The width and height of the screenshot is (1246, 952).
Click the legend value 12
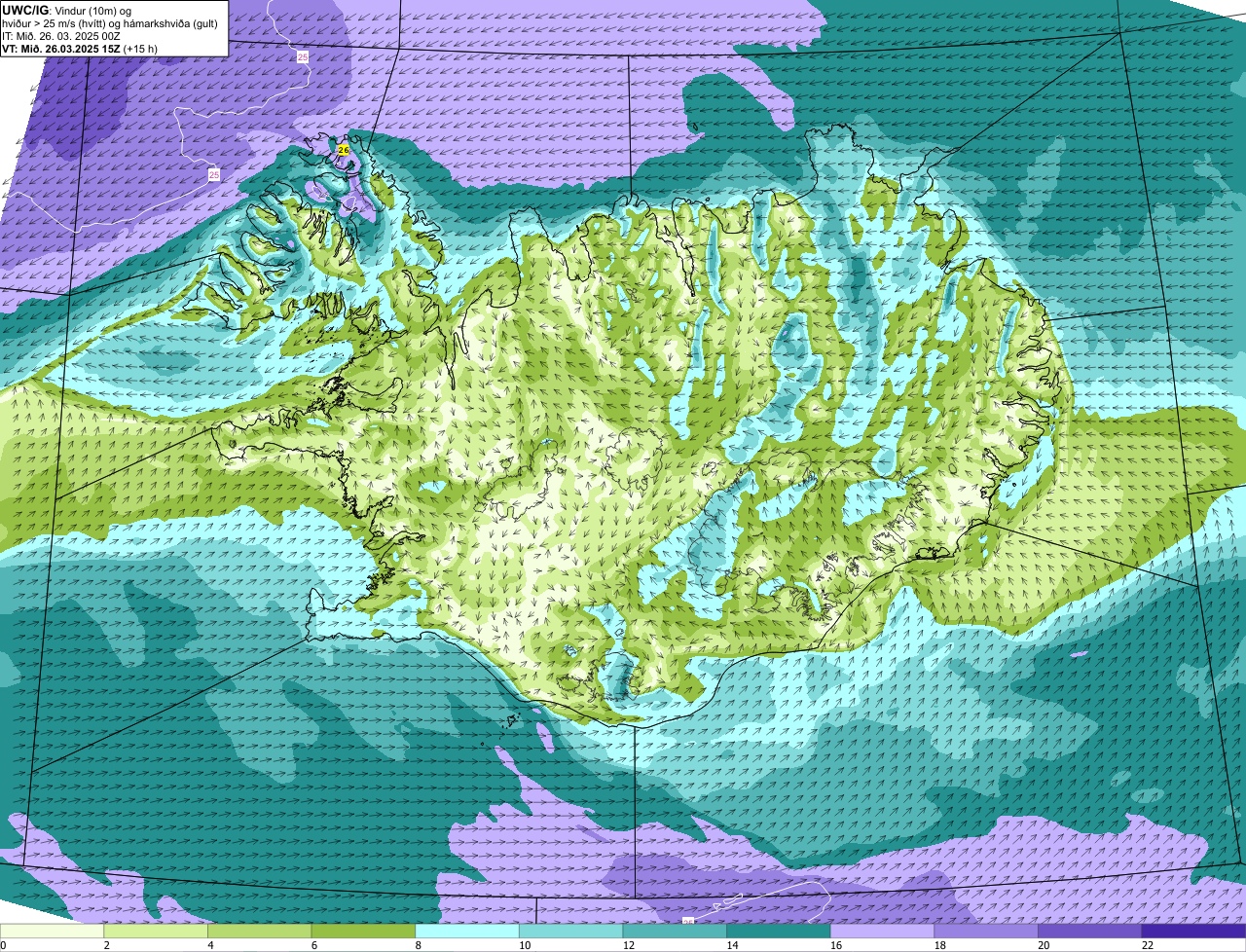628,945
